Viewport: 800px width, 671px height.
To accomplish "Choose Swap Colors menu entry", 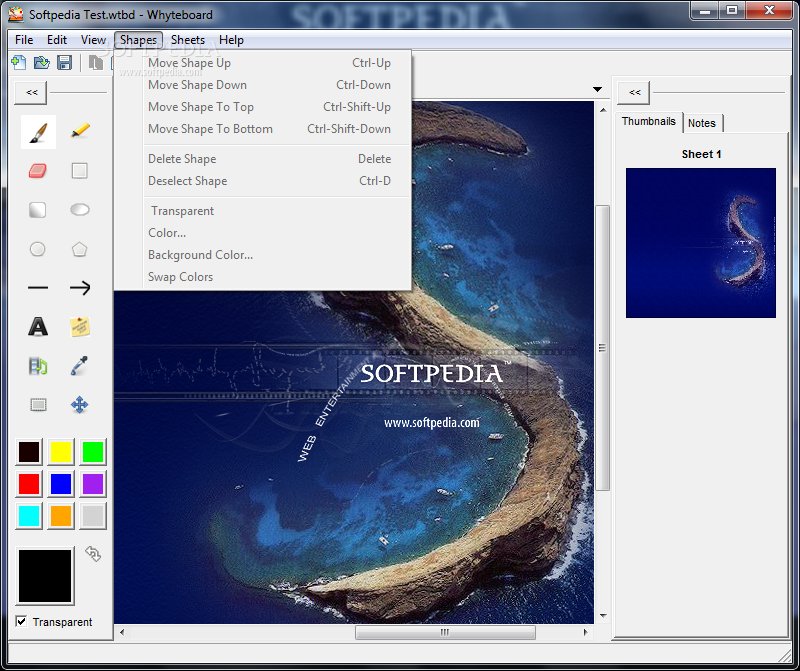I will point(262,277).
